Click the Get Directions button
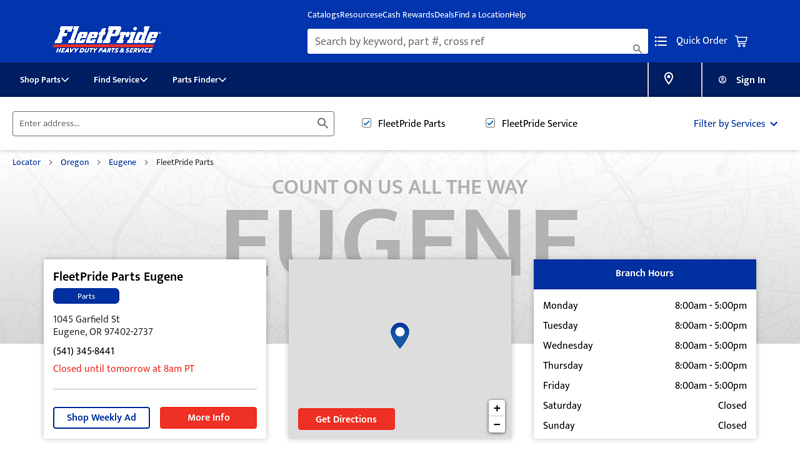This screenshot has height=450, width=800. 346,419
